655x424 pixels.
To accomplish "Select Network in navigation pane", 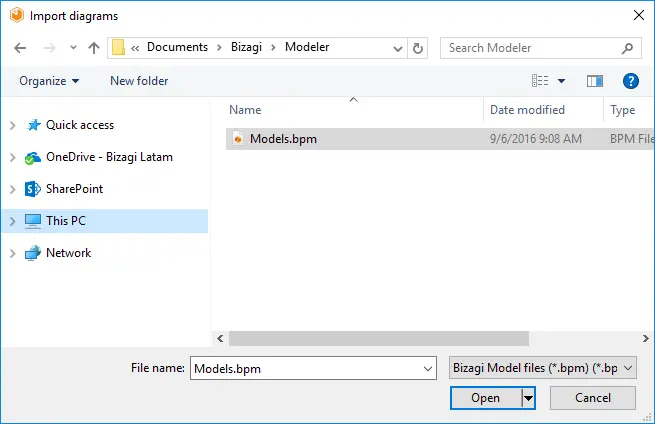I will click(x=69, y=253).
